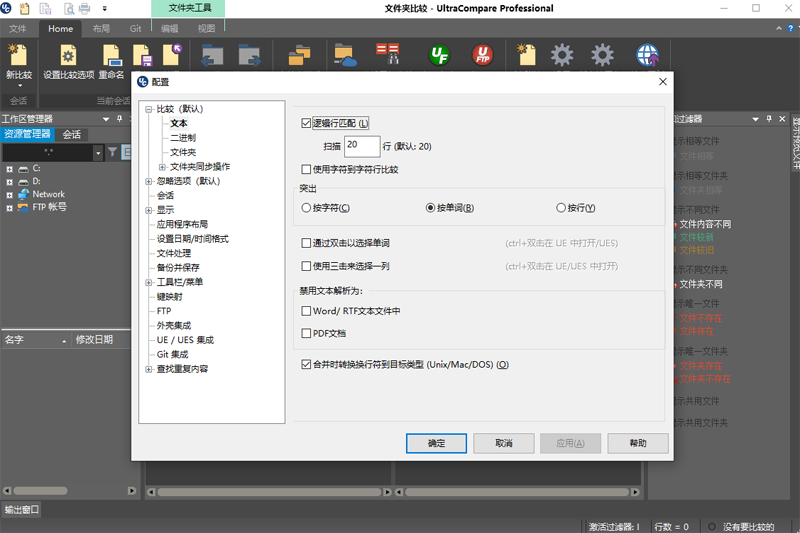
Task: Pin the workspace manager (工作区管理器) panel
Action: pos(119,118)
